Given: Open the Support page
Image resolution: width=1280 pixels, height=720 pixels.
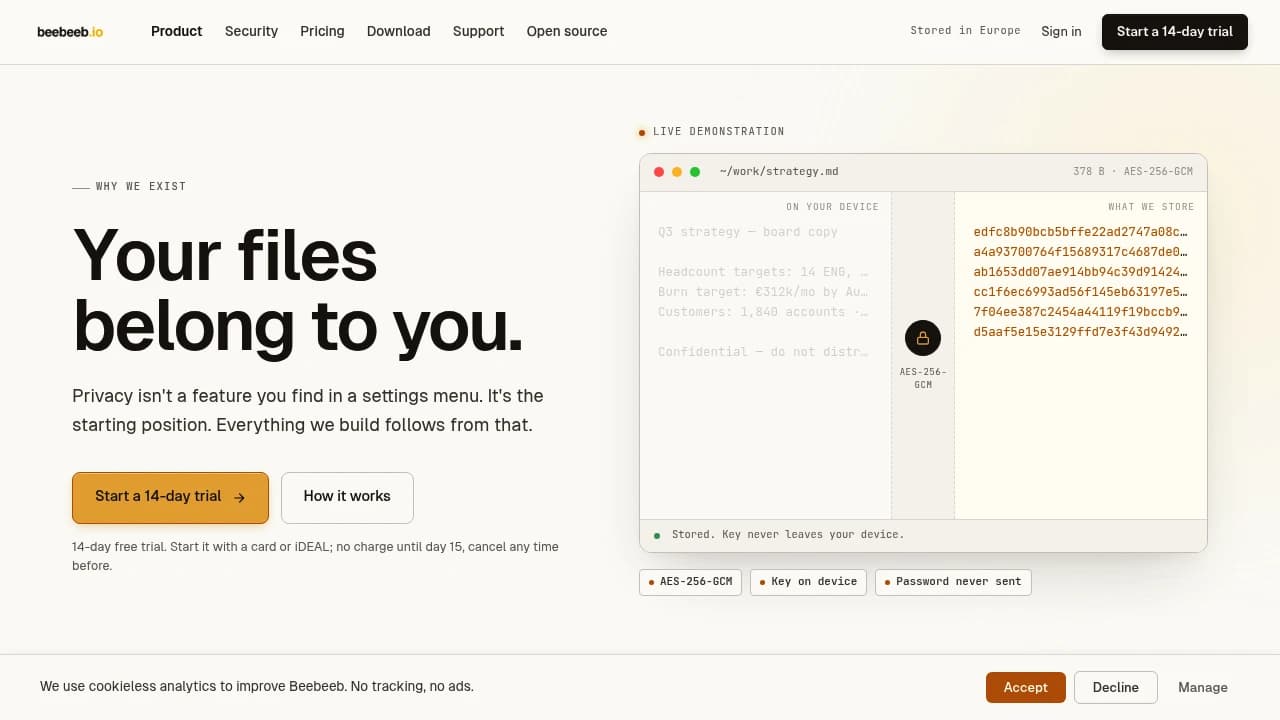Looking at the screenshot, I should pos(479,31).
